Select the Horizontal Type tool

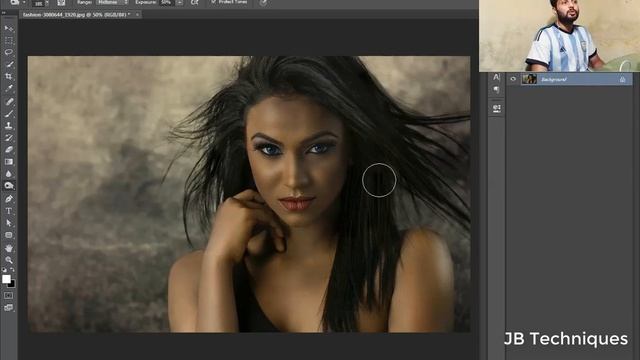point(9,211)
